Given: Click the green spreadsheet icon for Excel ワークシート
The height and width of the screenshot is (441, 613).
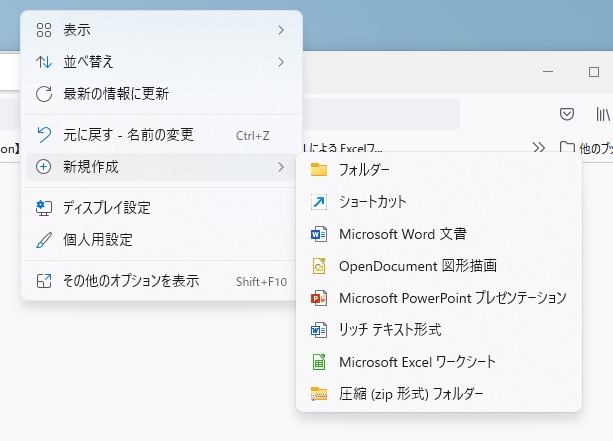Looking at the screenshot, I should (x=319, y=362).
